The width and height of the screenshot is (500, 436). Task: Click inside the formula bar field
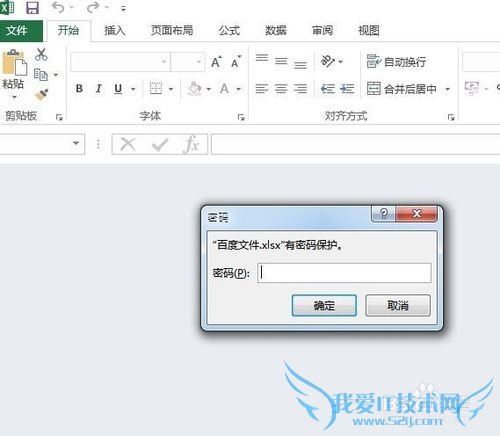355,144
